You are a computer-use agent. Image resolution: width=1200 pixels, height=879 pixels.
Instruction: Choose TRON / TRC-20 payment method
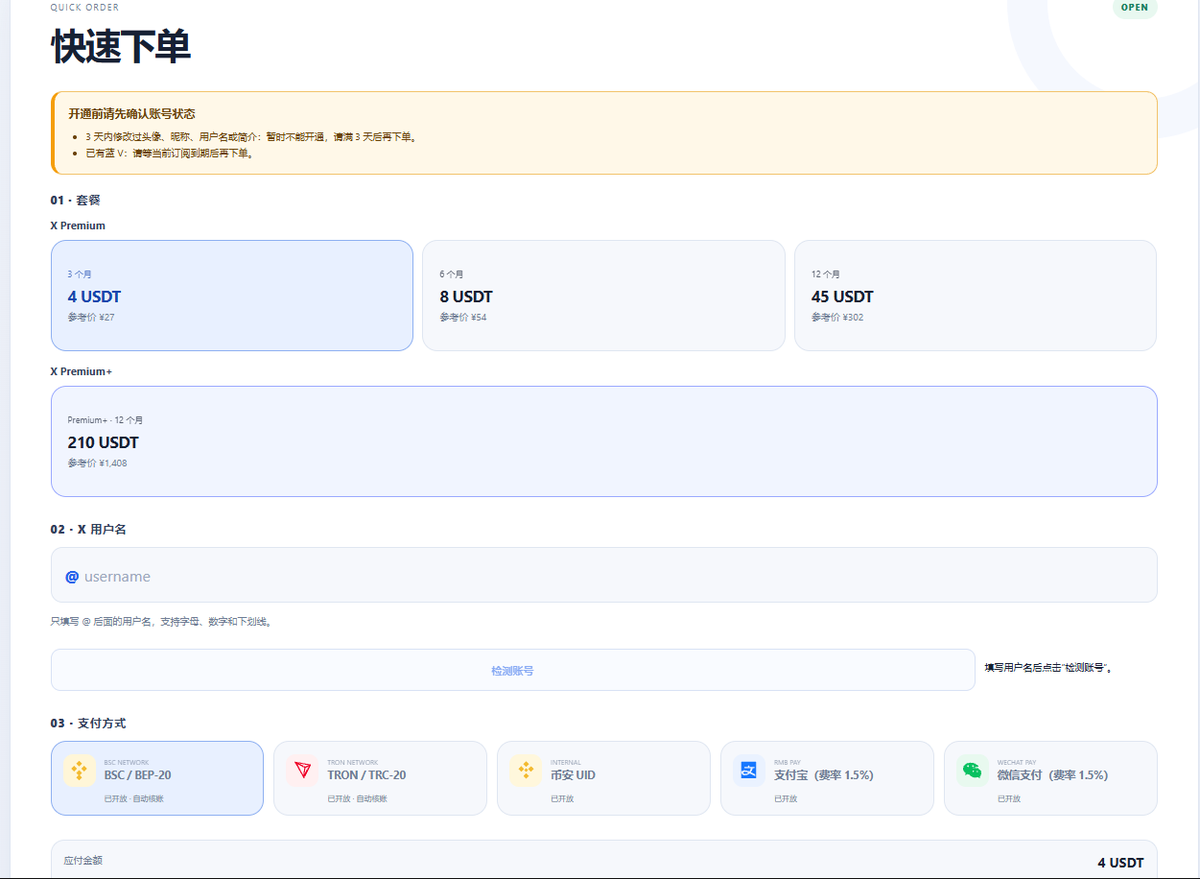(x=380, y=778)
